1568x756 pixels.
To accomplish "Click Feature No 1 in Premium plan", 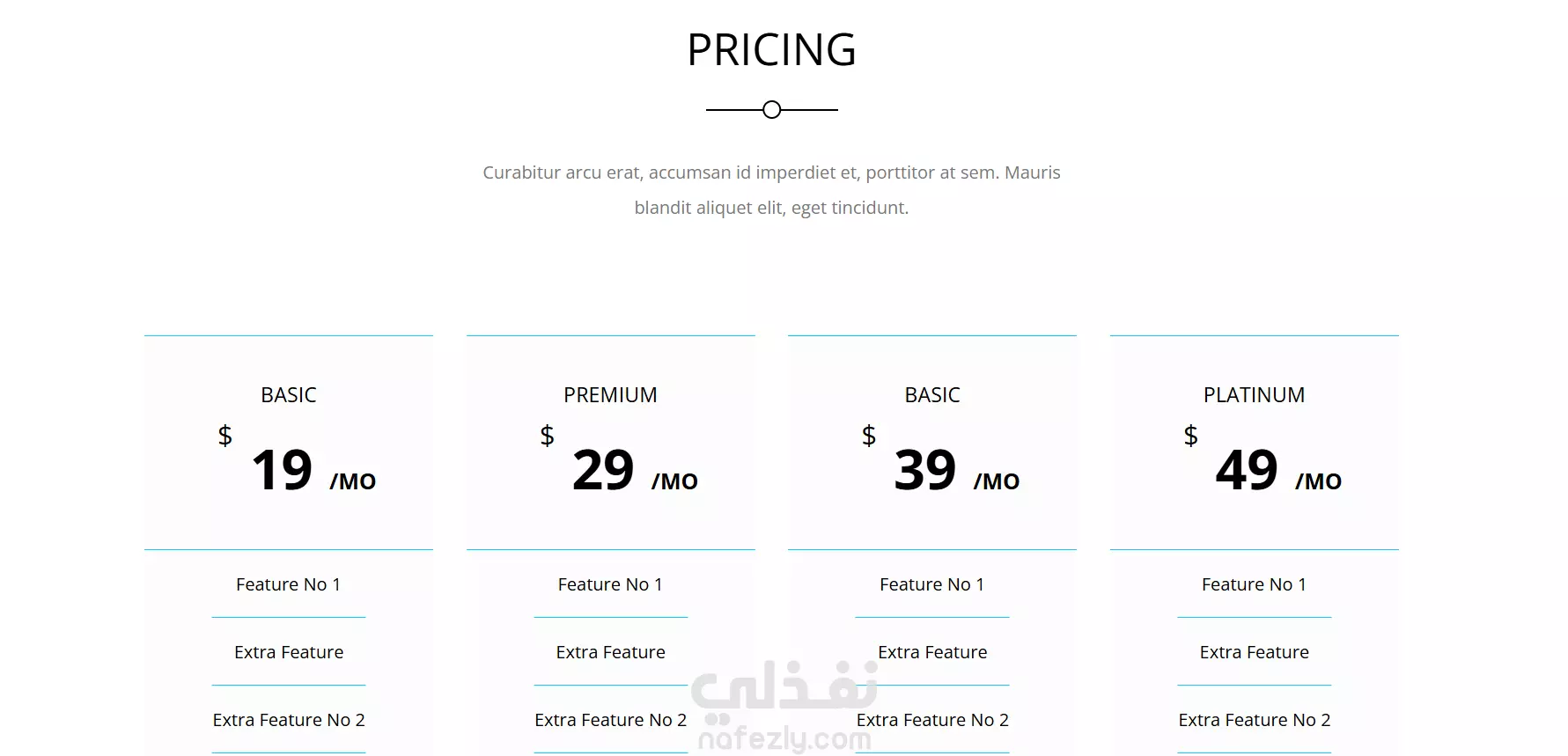I will click(x=610, y=584).
